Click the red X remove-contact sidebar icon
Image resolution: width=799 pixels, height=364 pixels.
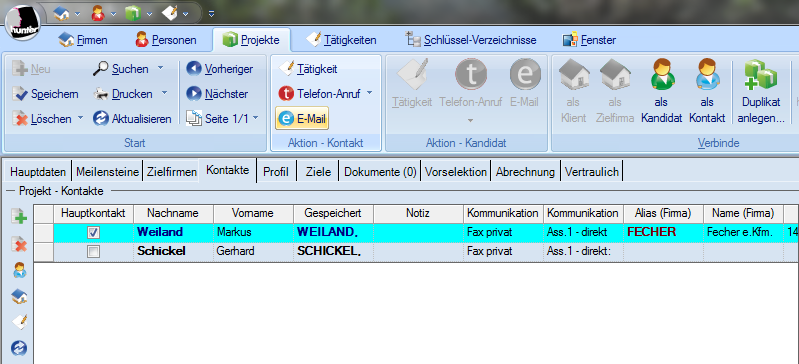click(19, 245)
